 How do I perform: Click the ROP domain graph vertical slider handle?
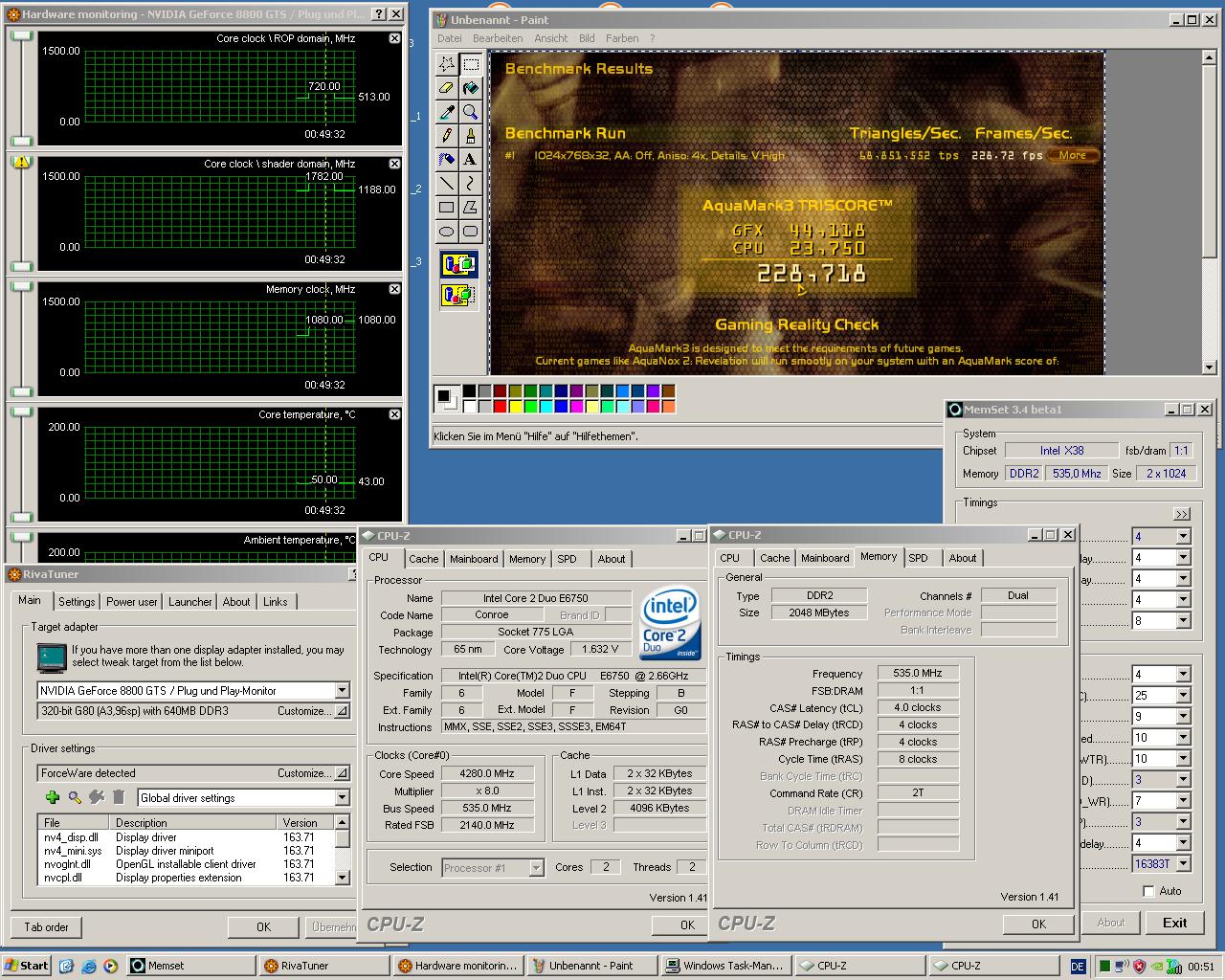(x=20, y=37)
